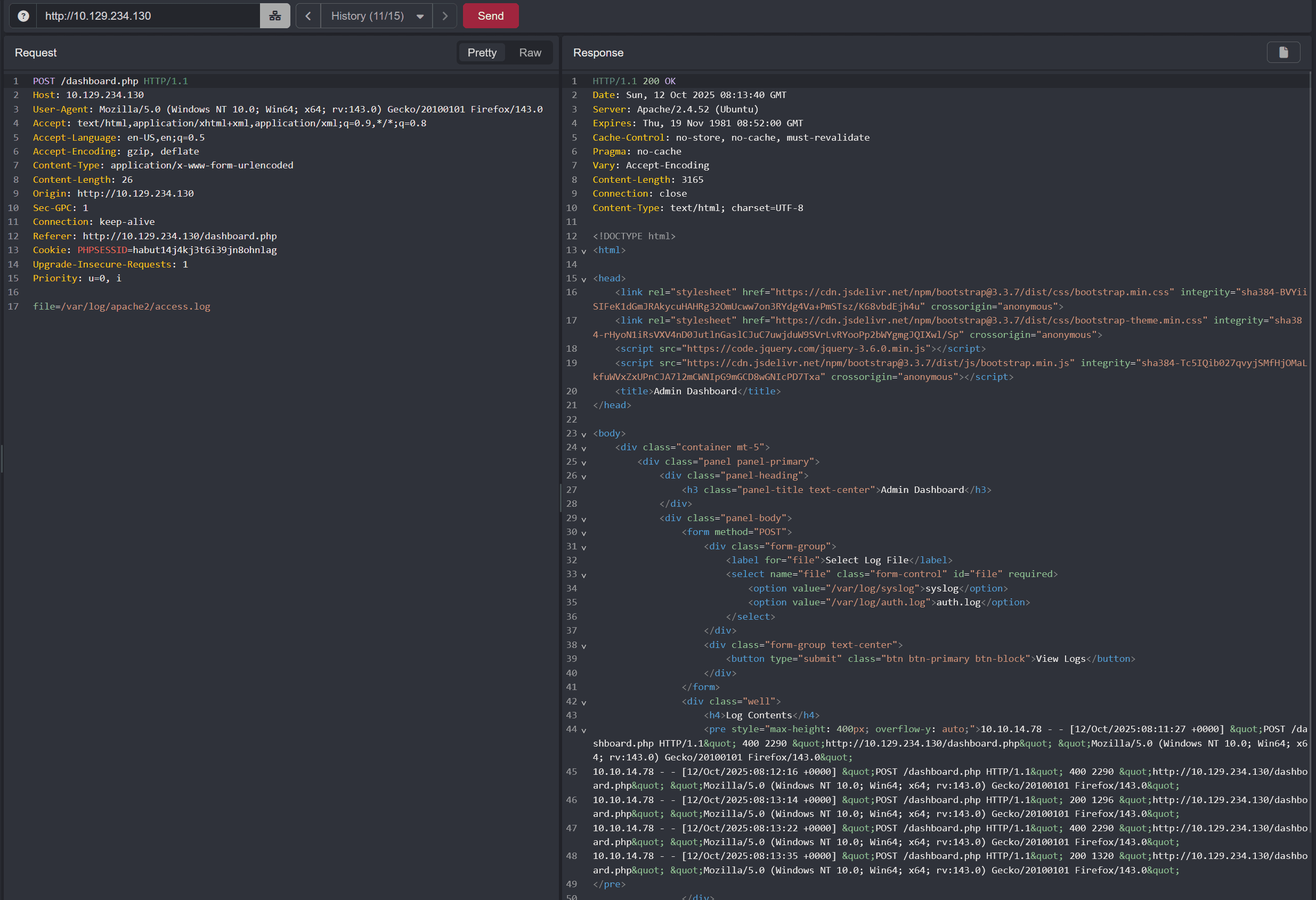Click the help question-mark icon

pos(23,16)
